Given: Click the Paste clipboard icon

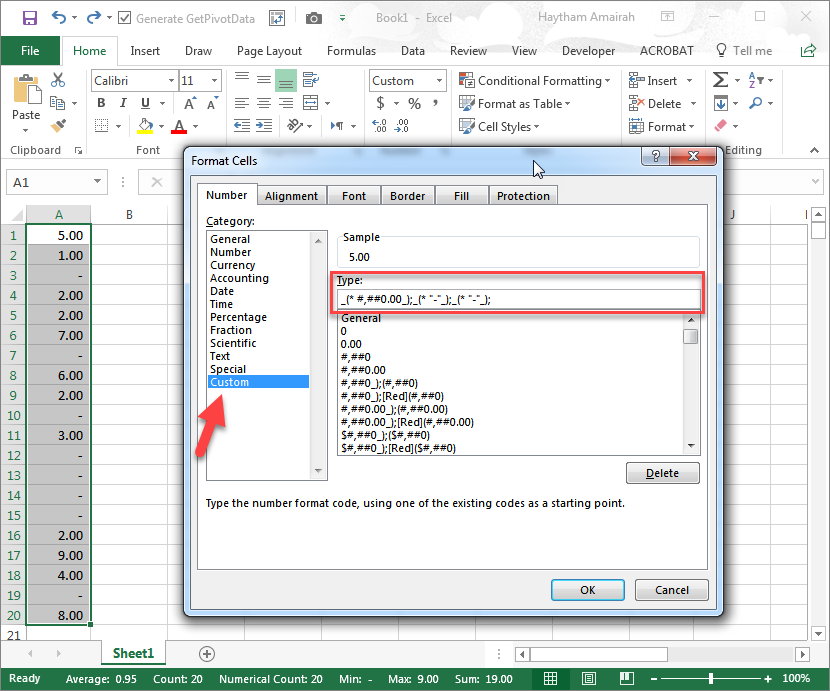Looking at the screenshot, I should [26, 89].
